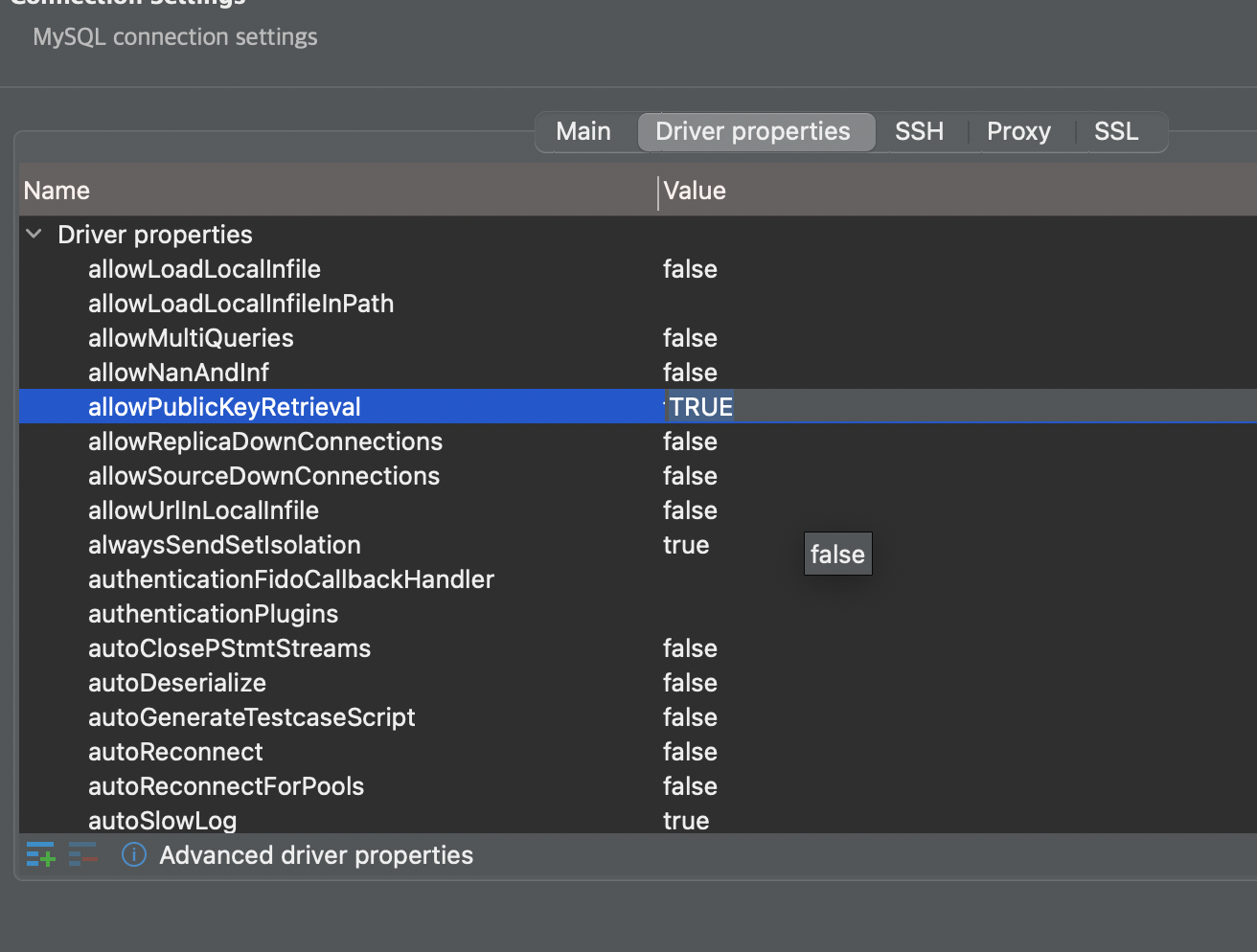Click false value of autoReconnect
The height and width of the screenshot is (952, 1257).
tap(690, 752)
